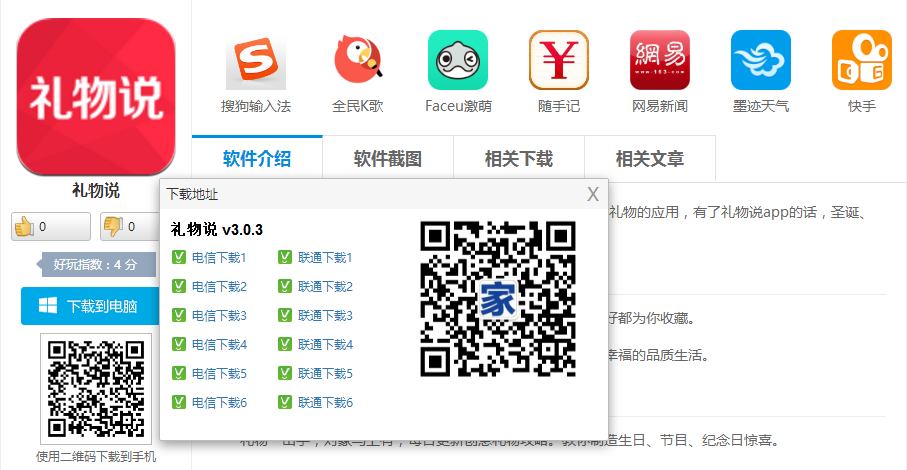The image size is (907, 470).
Task: Click green check icon beside 电信下载2
Action: tap(179, 286)
